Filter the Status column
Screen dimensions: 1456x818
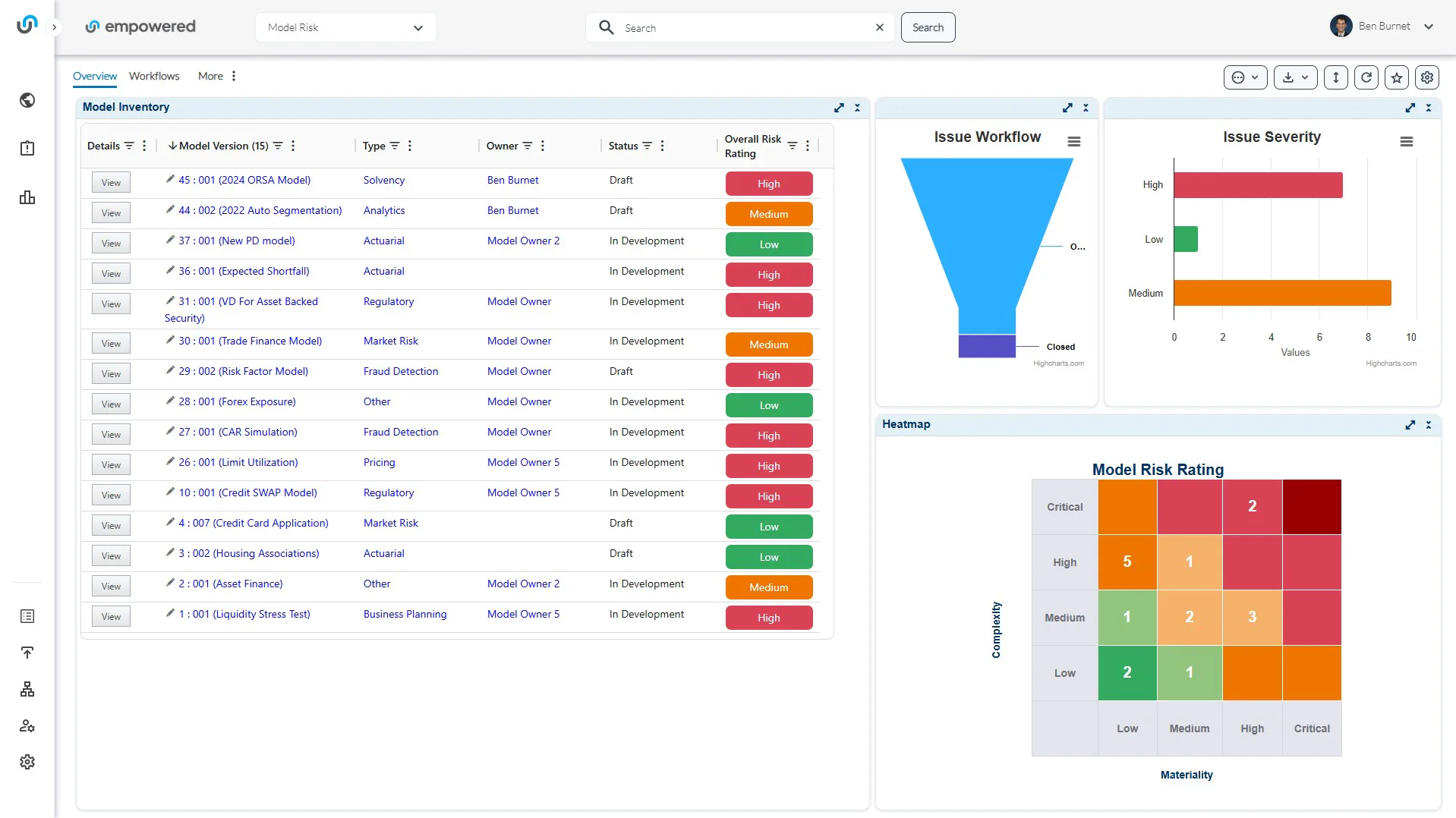pos(648,146)
